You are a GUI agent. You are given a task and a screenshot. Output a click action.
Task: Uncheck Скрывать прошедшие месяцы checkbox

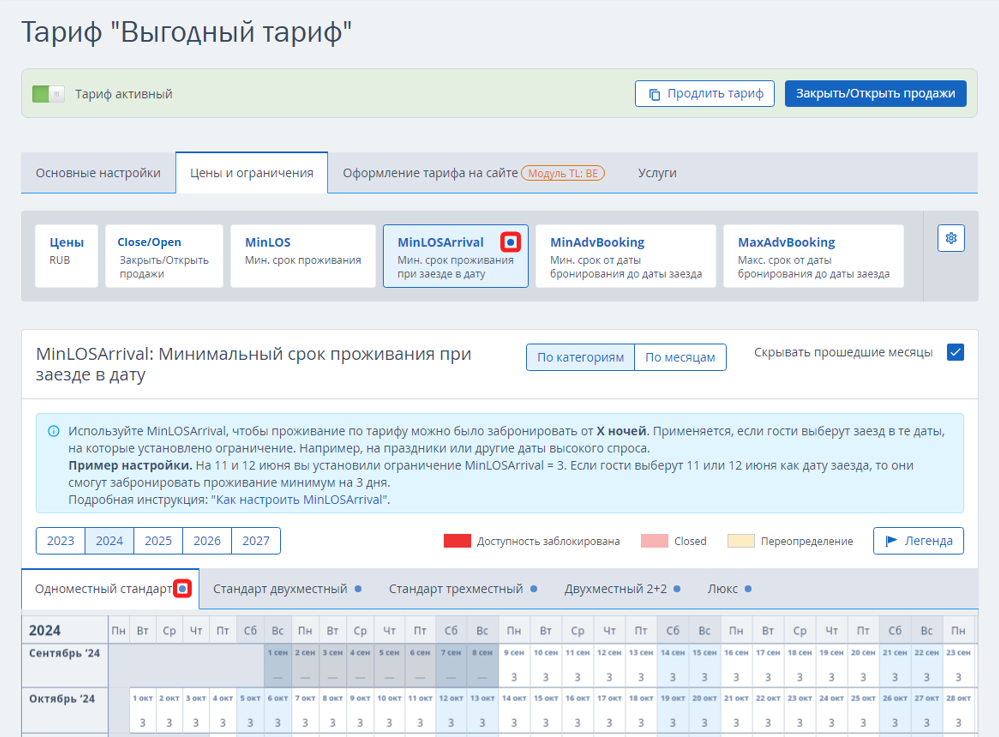click(955, 352)
